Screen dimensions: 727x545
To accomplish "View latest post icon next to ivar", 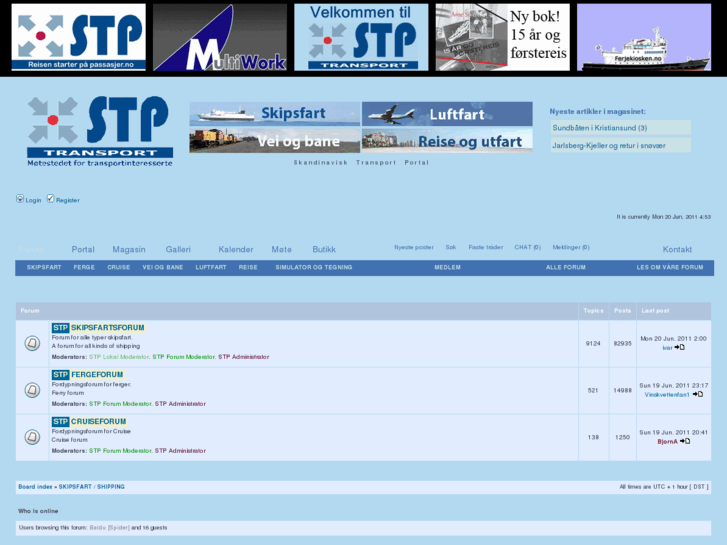I will [680, 347].
